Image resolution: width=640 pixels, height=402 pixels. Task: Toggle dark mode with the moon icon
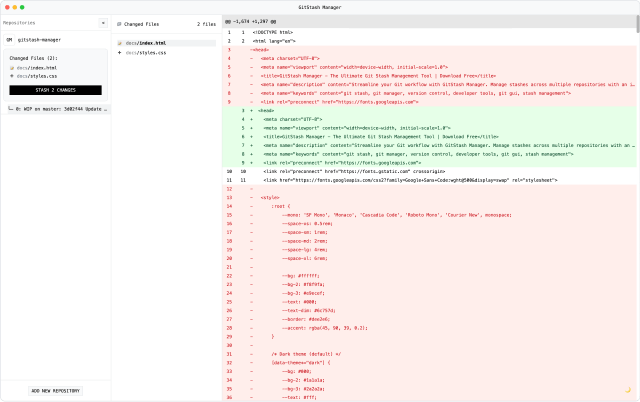click(x=628, y=390)
